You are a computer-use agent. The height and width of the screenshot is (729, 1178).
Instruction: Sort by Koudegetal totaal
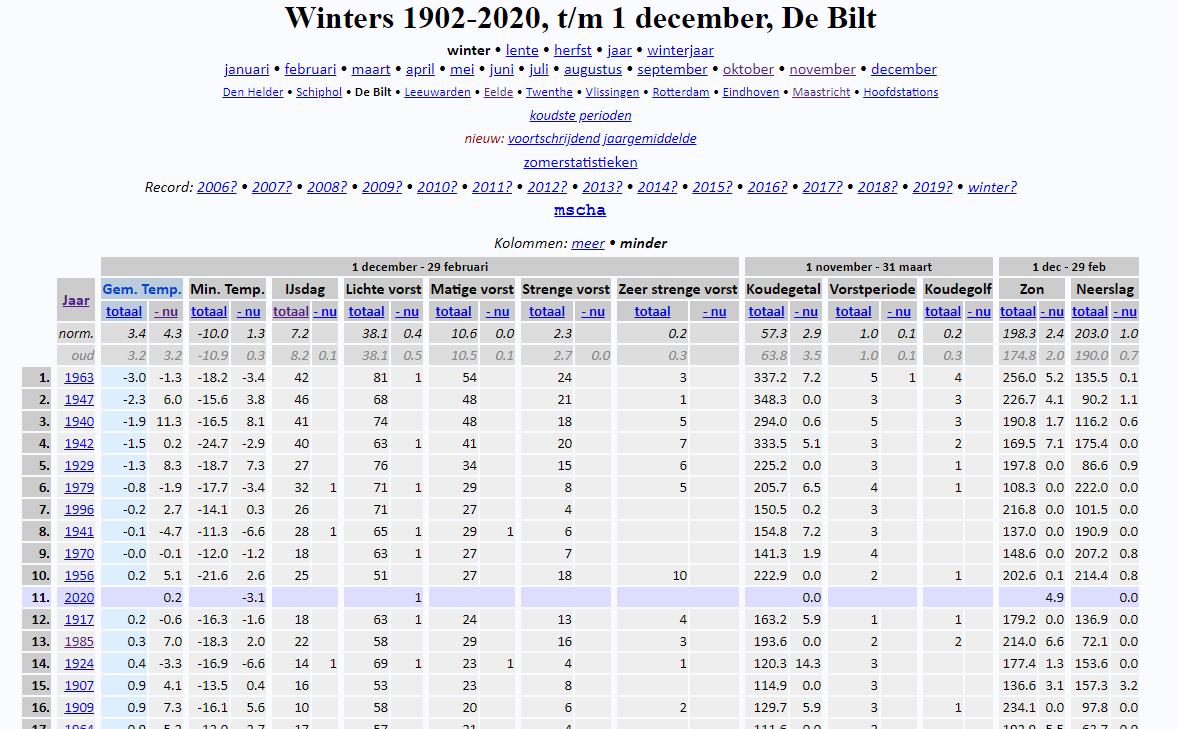766,311
